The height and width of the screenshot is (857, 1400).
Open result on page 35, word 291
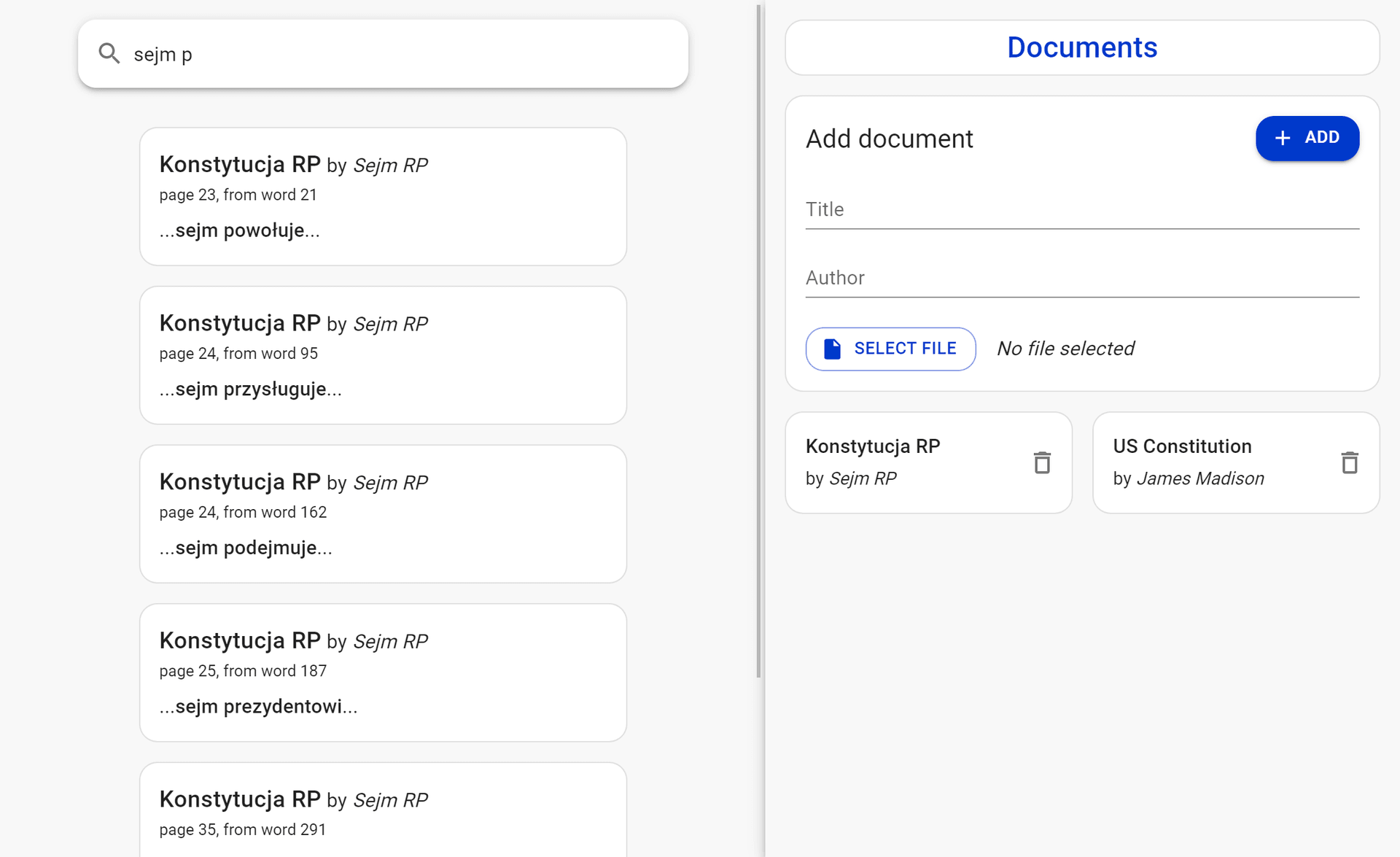pyautogui.click(x=383, y=810)
